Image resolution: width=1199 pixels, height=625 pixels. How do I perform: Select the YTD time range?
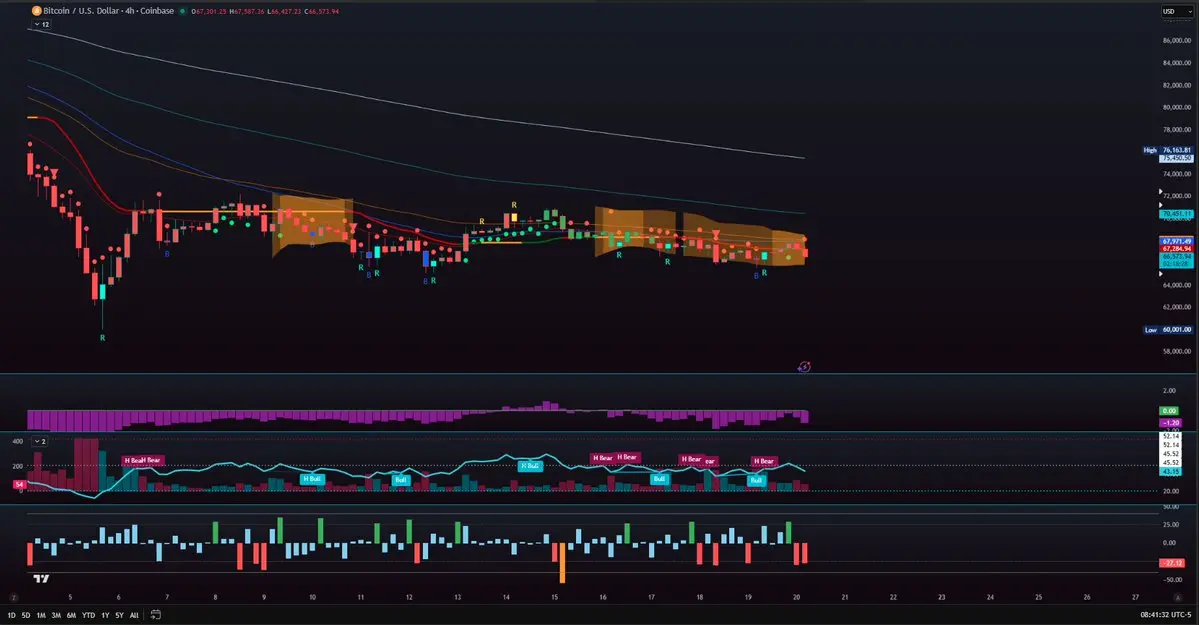89,615
